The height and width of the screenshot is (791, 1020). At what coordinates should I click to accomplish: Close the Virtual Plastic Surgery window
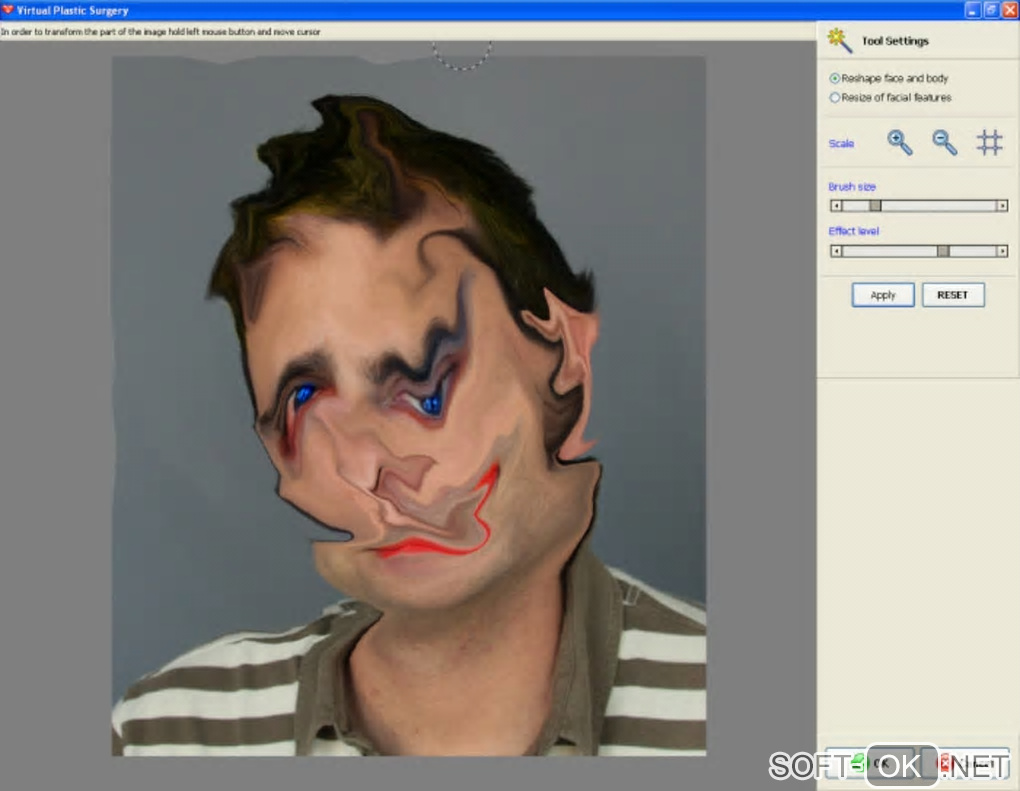(1010, 10)
